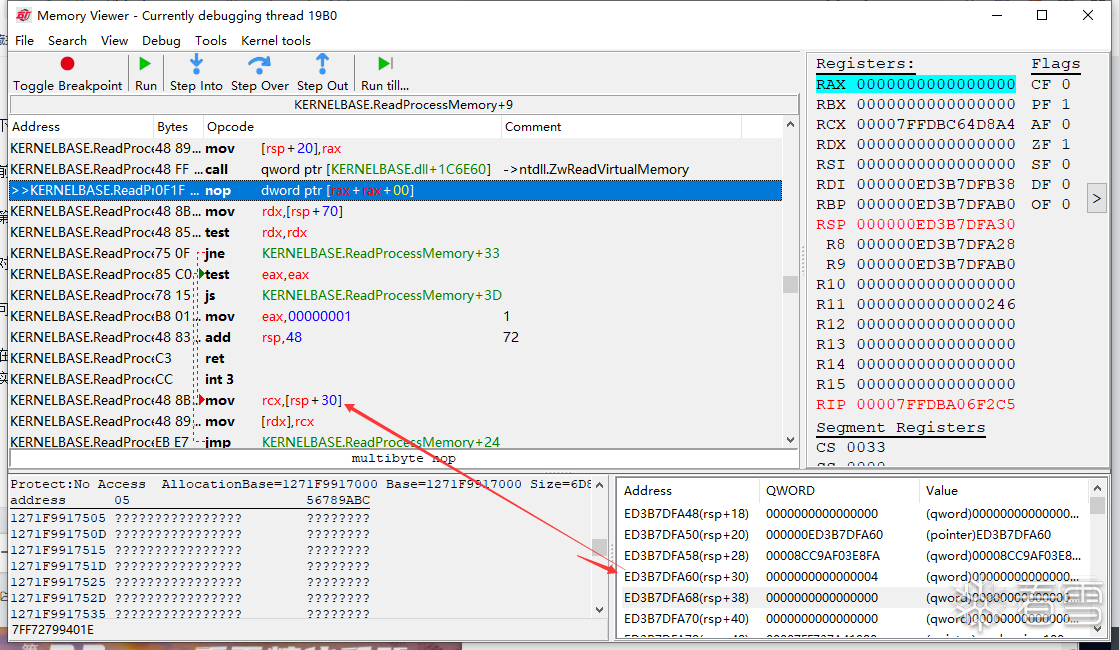Click the PF flag value
Viewport: 1119px width, 650px height.
pos(1065,104)
